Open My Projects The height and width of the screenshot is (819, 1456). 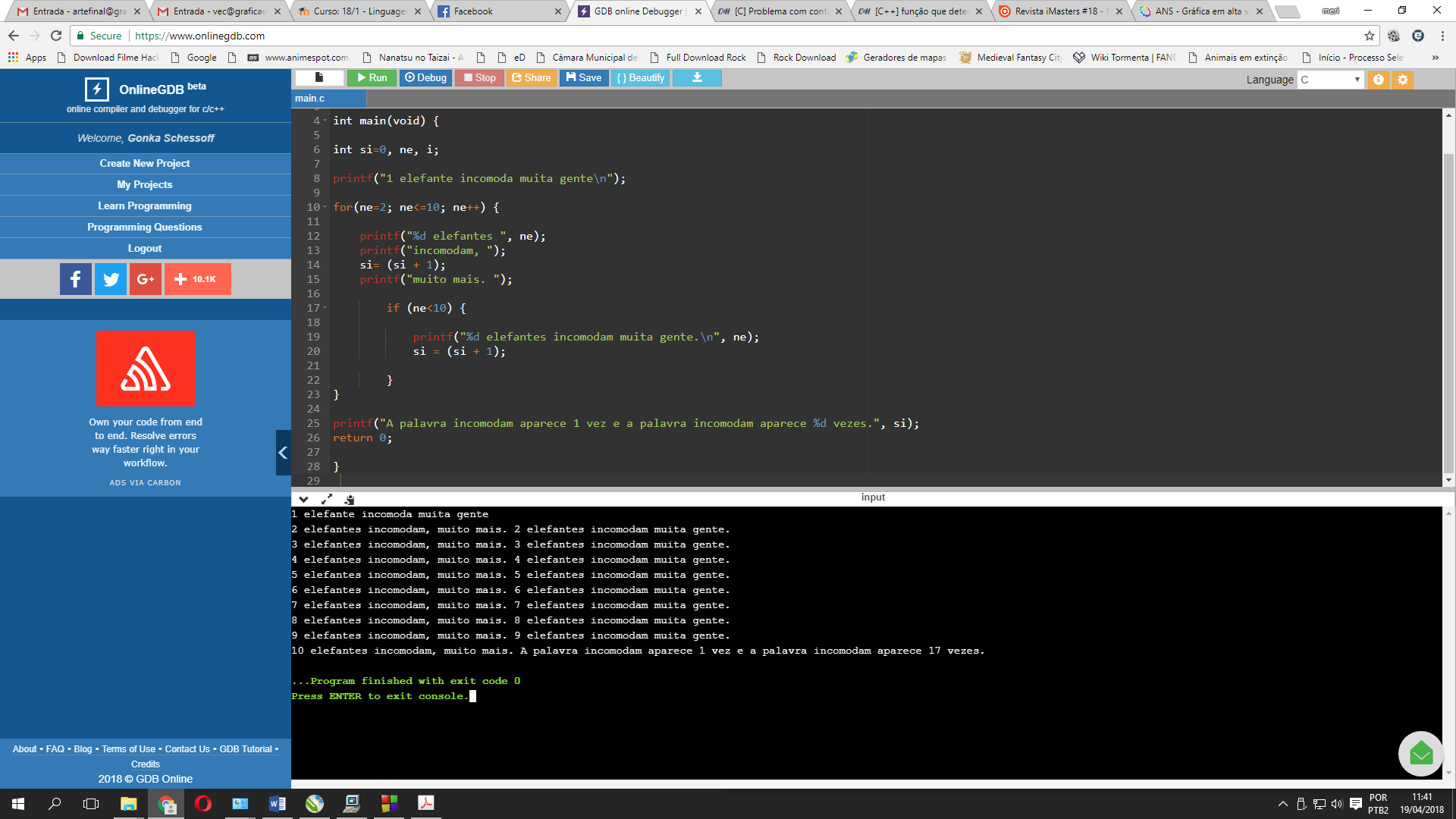tap(145, 184)
